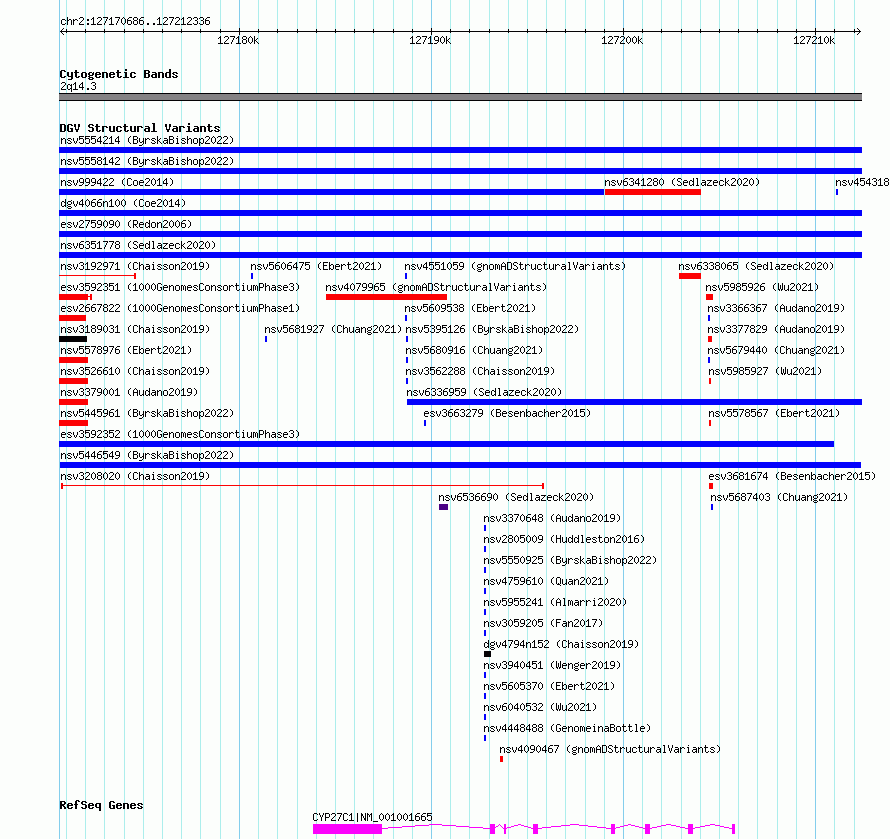Click the blue nsv6336959 (Sedlazeck2020) bar
Screen dimensions: 890x839
[635, 402]
